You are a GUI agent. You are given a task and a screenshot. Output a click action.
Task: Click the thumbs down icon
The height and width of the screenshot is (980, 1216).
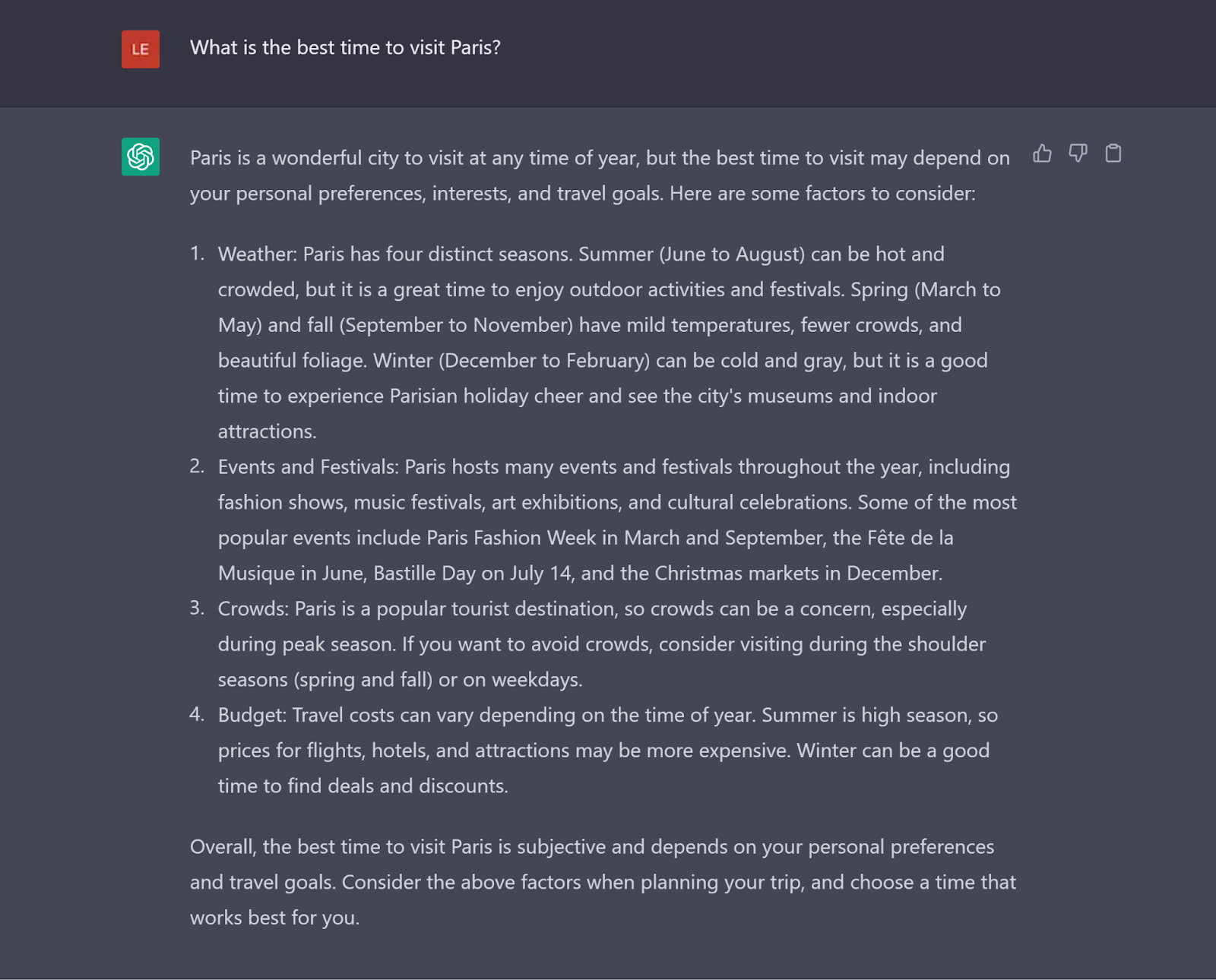pyautogui.click(x=1078, y=153)
